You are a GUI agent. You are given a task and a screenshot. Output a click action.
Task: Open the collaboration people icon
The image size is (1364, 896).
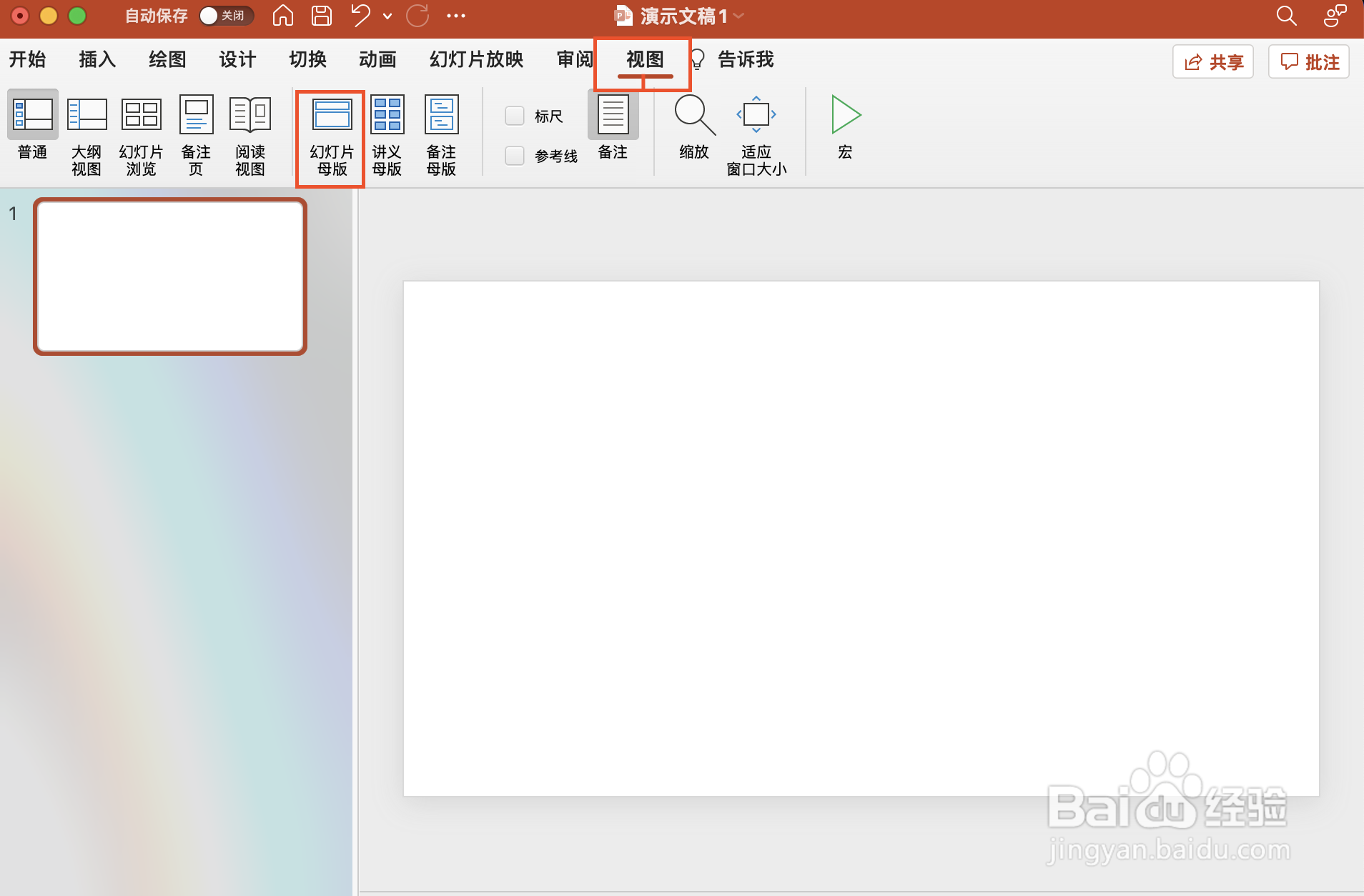tap(1335, 15)
